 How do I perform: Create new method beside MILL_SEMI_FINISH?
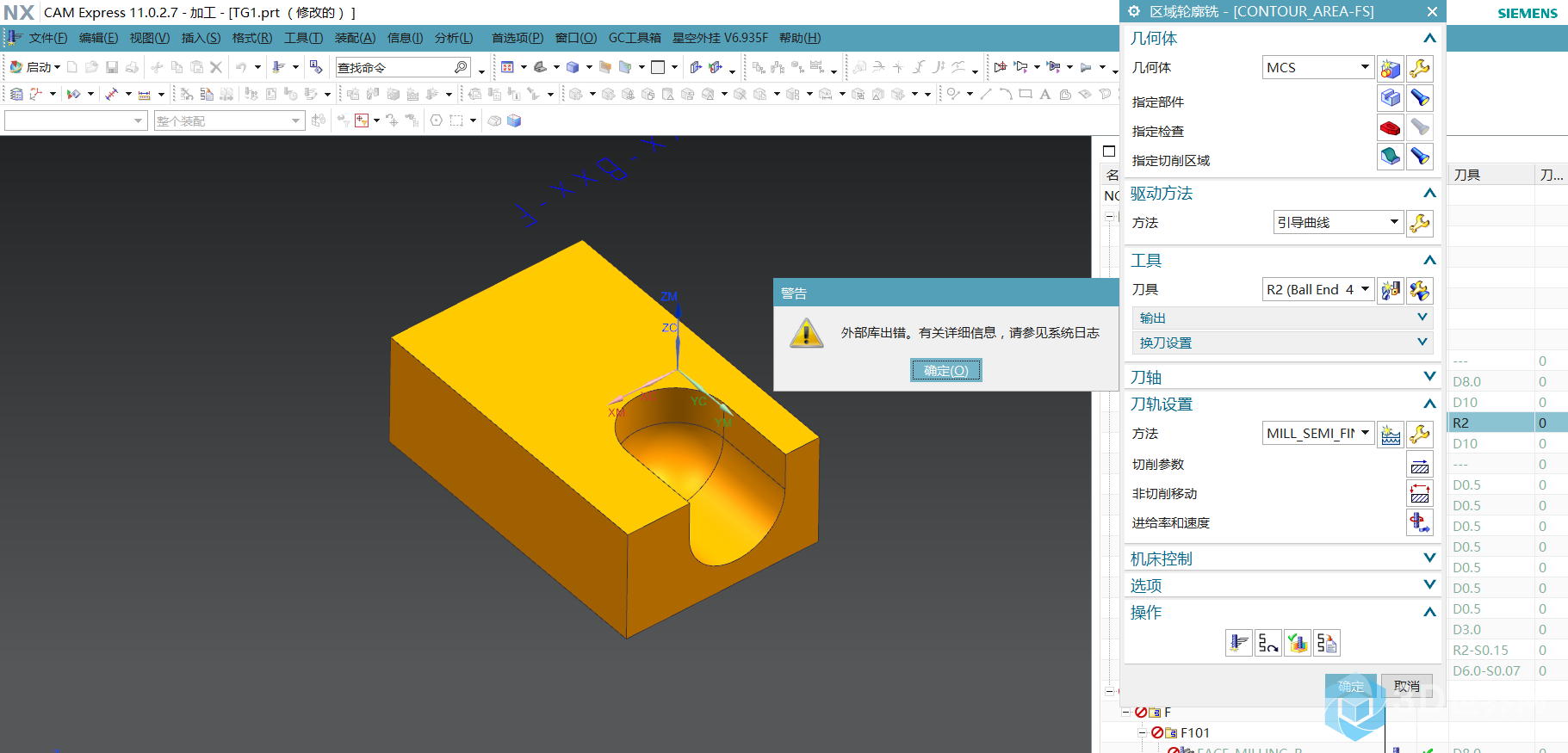pyautogui.click(x=1390, y=435)
